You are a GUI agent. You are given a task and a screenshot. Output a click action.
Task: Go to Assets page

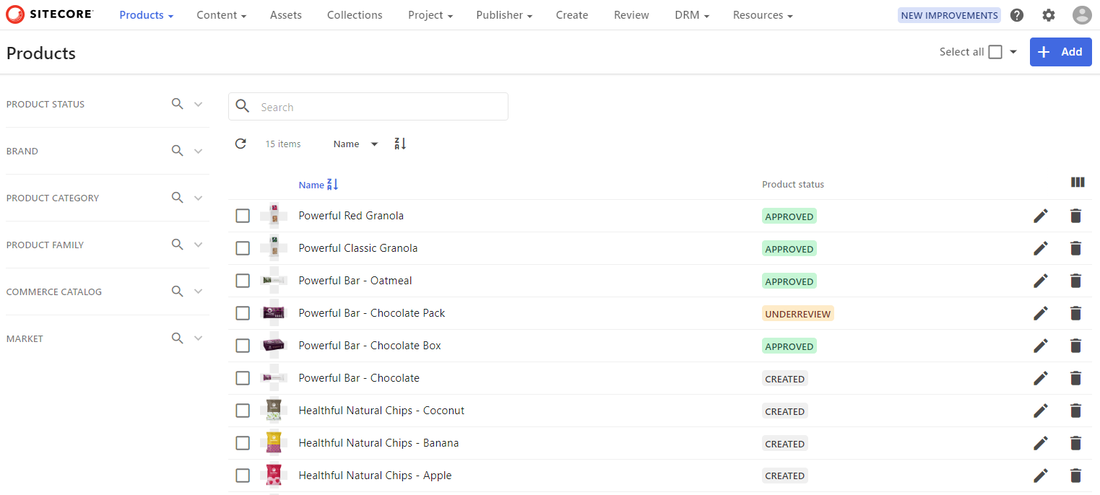tap(286, 15)
